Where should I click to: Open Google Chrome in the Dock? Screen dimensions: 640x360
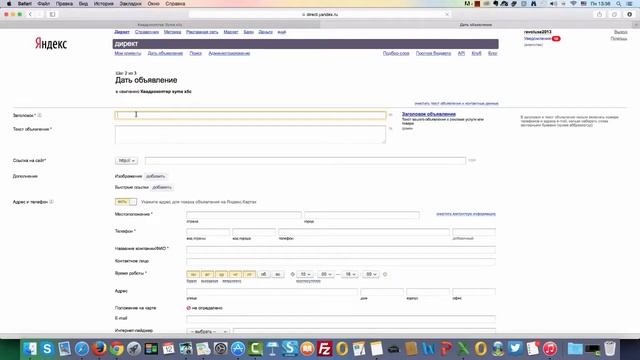coord(117,349)
